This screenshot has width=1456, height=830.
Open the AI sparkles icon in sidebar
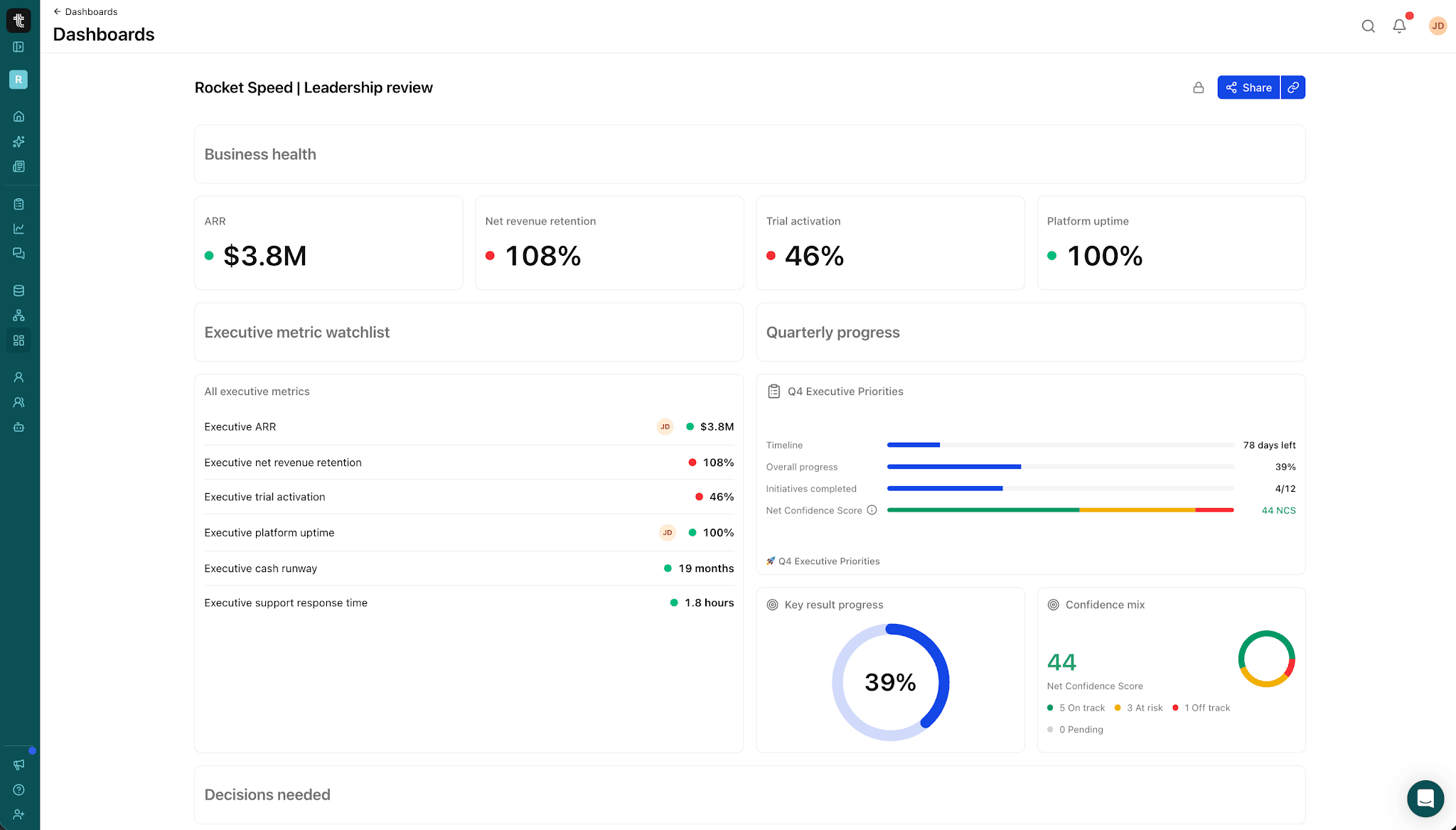tap(18, 141)
